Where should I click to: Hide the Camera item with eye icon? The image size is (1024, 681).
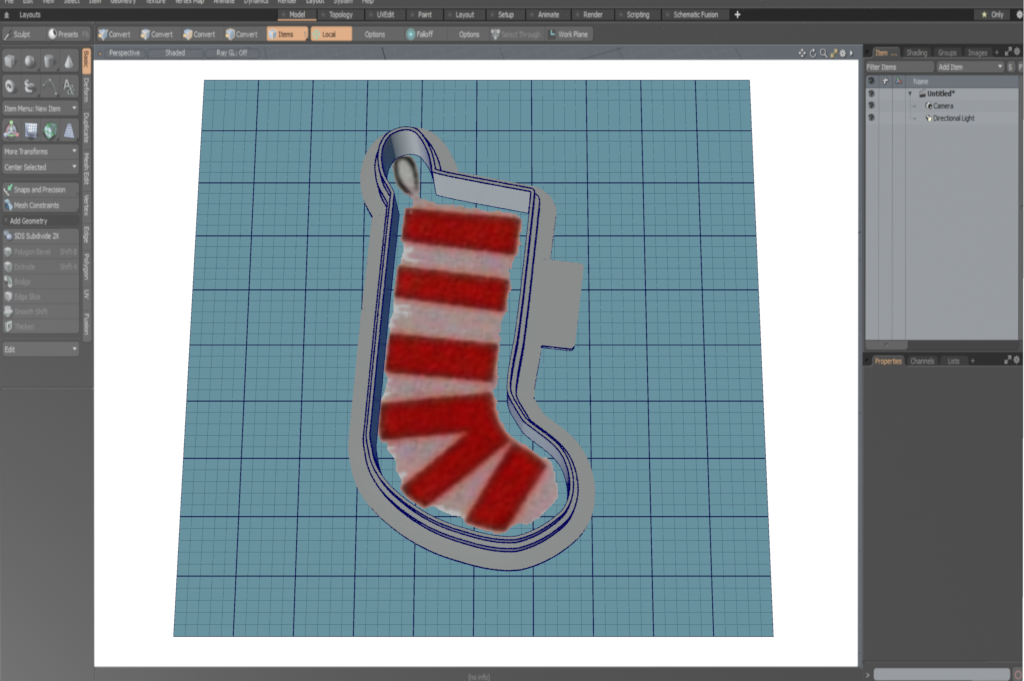(871, 105)
